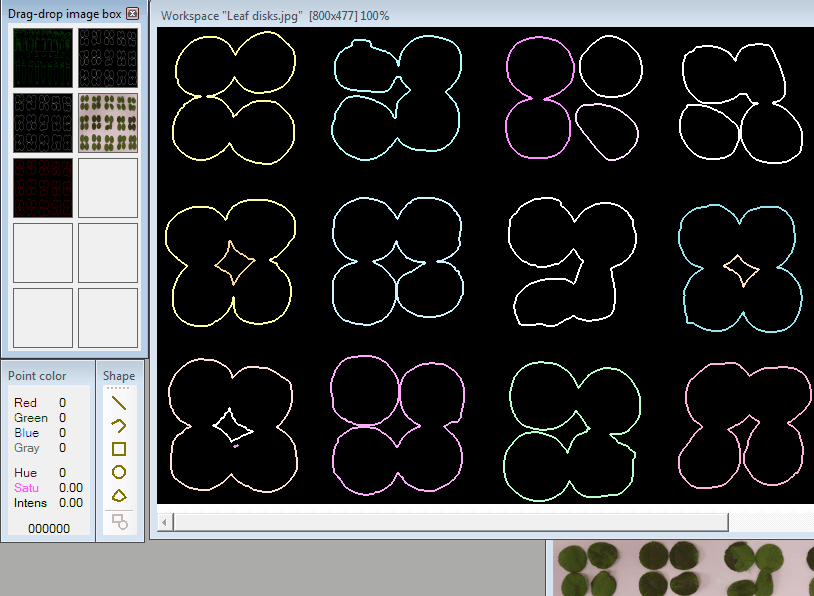Select the polygon shape tool
This screenshot has width=814, height=596.
pos(119,496)
